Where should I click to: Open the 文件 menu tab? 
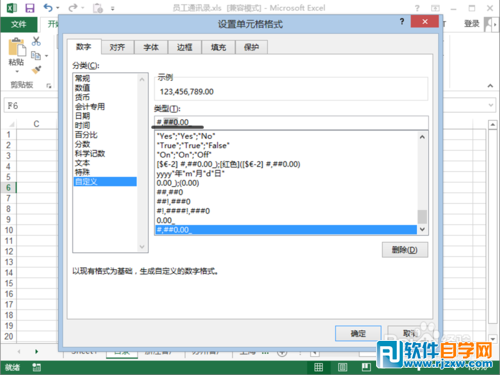(x=19, y=24)
